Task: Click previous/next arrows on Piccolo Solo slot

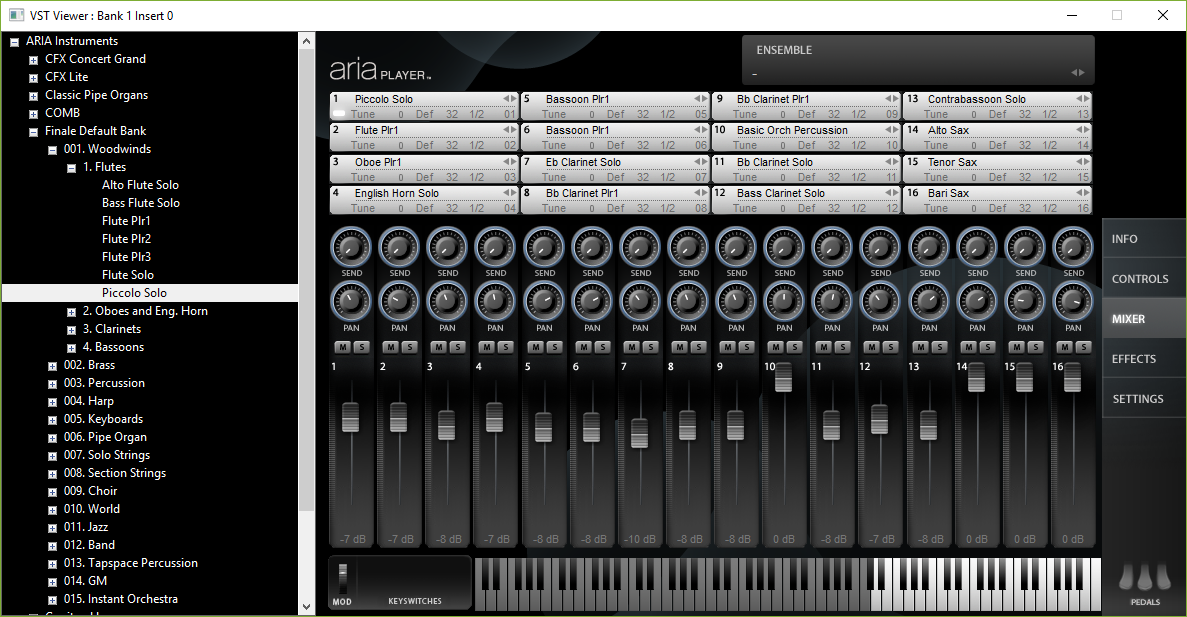Action: 509,99
